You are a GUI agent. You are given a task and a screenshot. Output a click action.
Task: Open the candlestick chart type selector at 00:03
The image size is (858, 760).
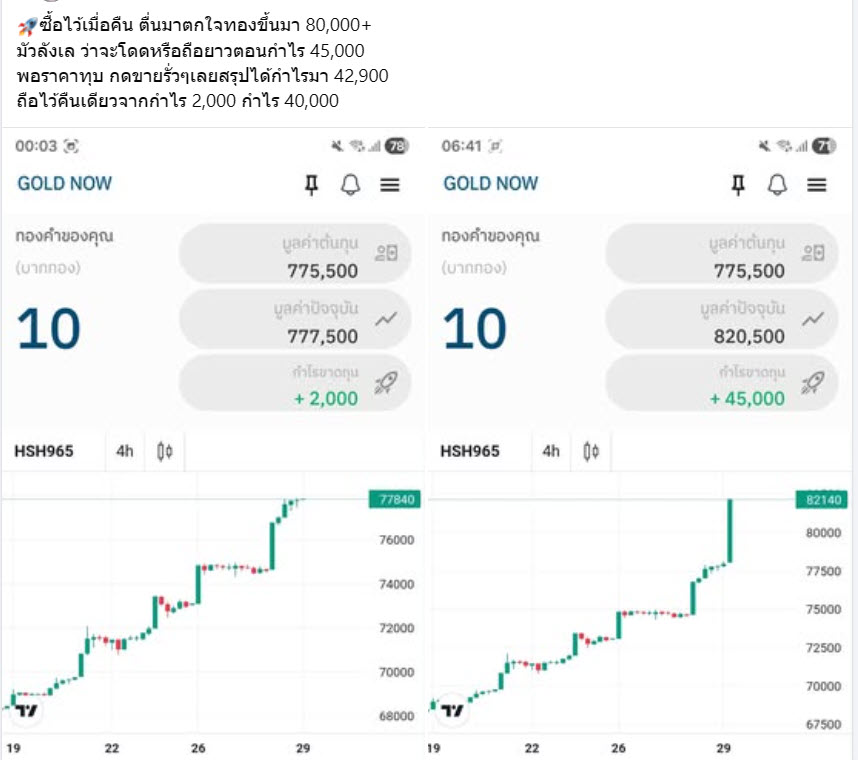click(165, 451)
